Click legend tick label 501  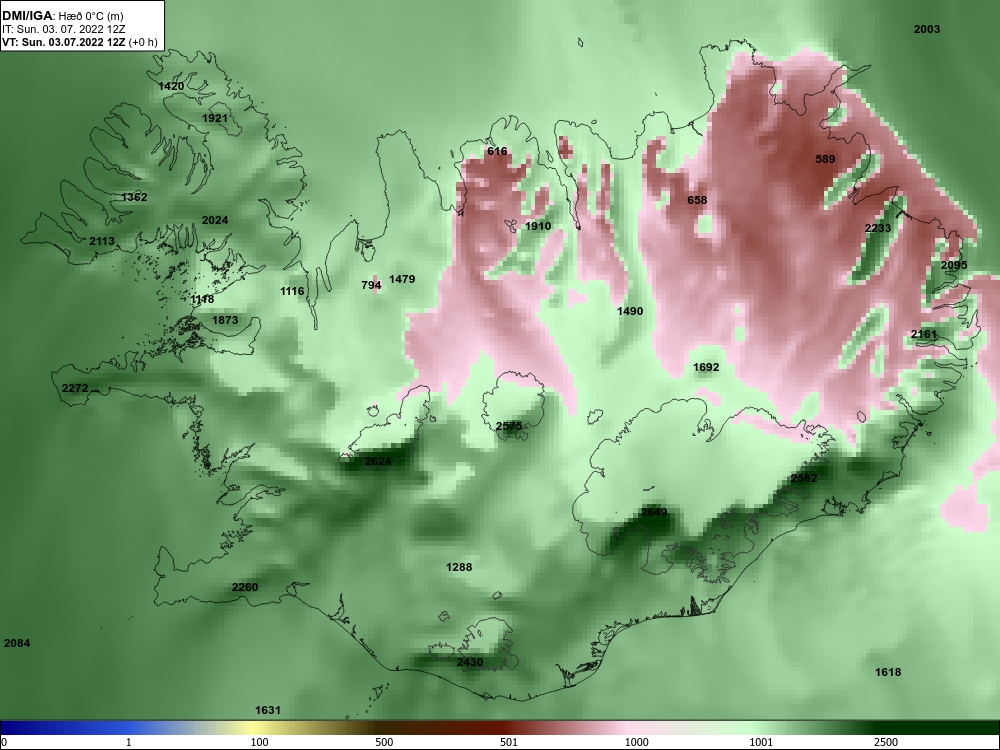[509, 742]
